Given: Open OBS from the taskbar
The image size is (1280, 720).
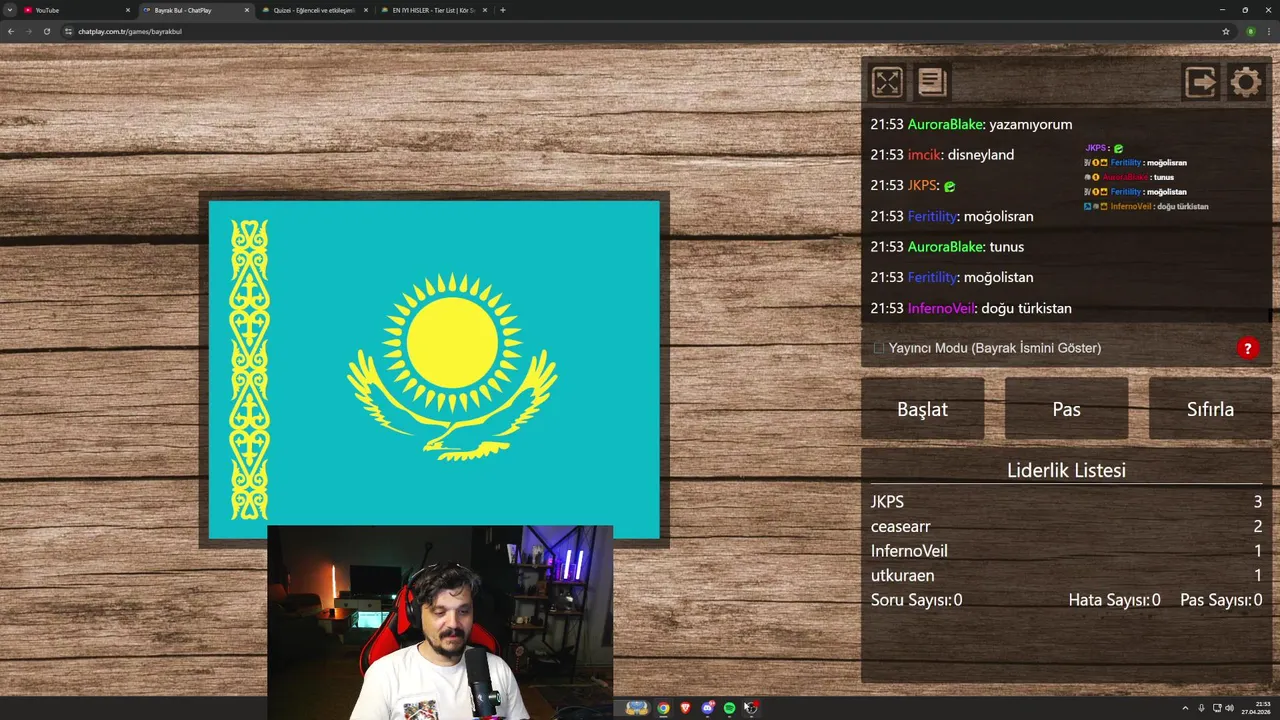Looking at the screenshot, I should click(x=751, y=708).
